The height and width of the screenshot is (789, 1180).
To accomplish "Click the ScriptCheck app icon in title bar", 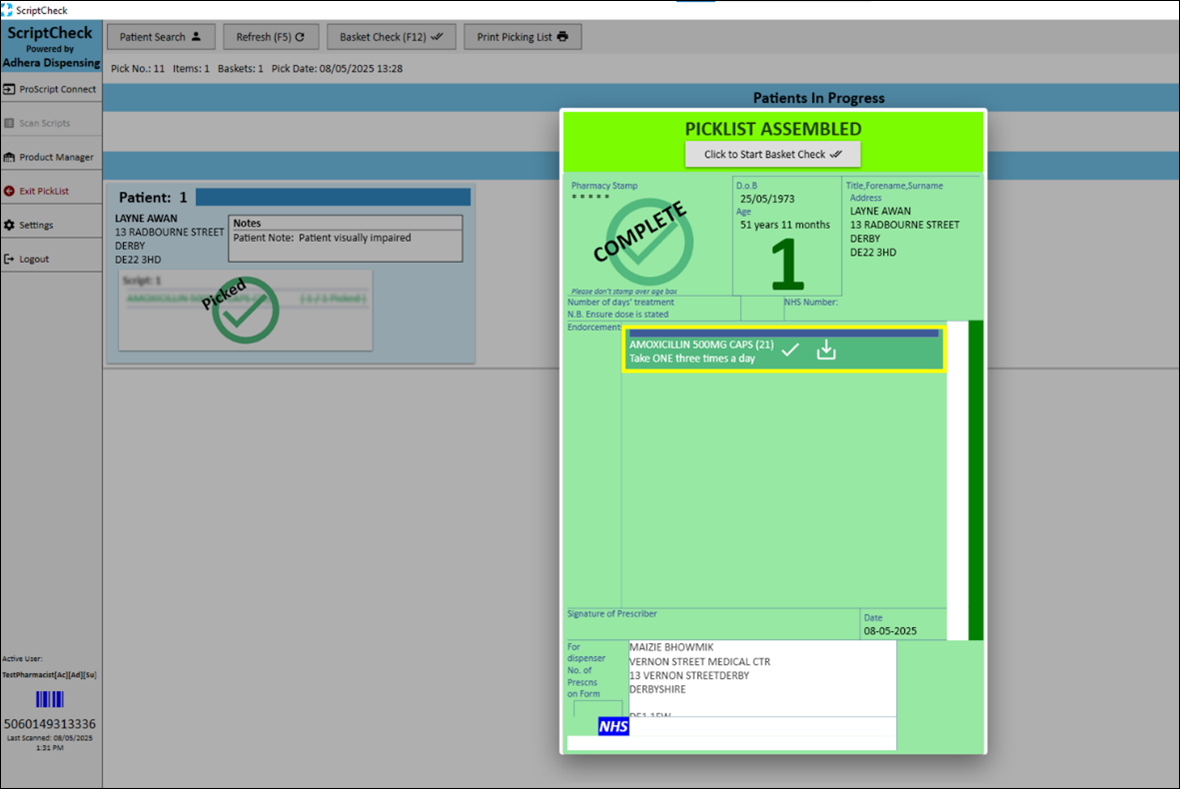I will pos(7,10).
